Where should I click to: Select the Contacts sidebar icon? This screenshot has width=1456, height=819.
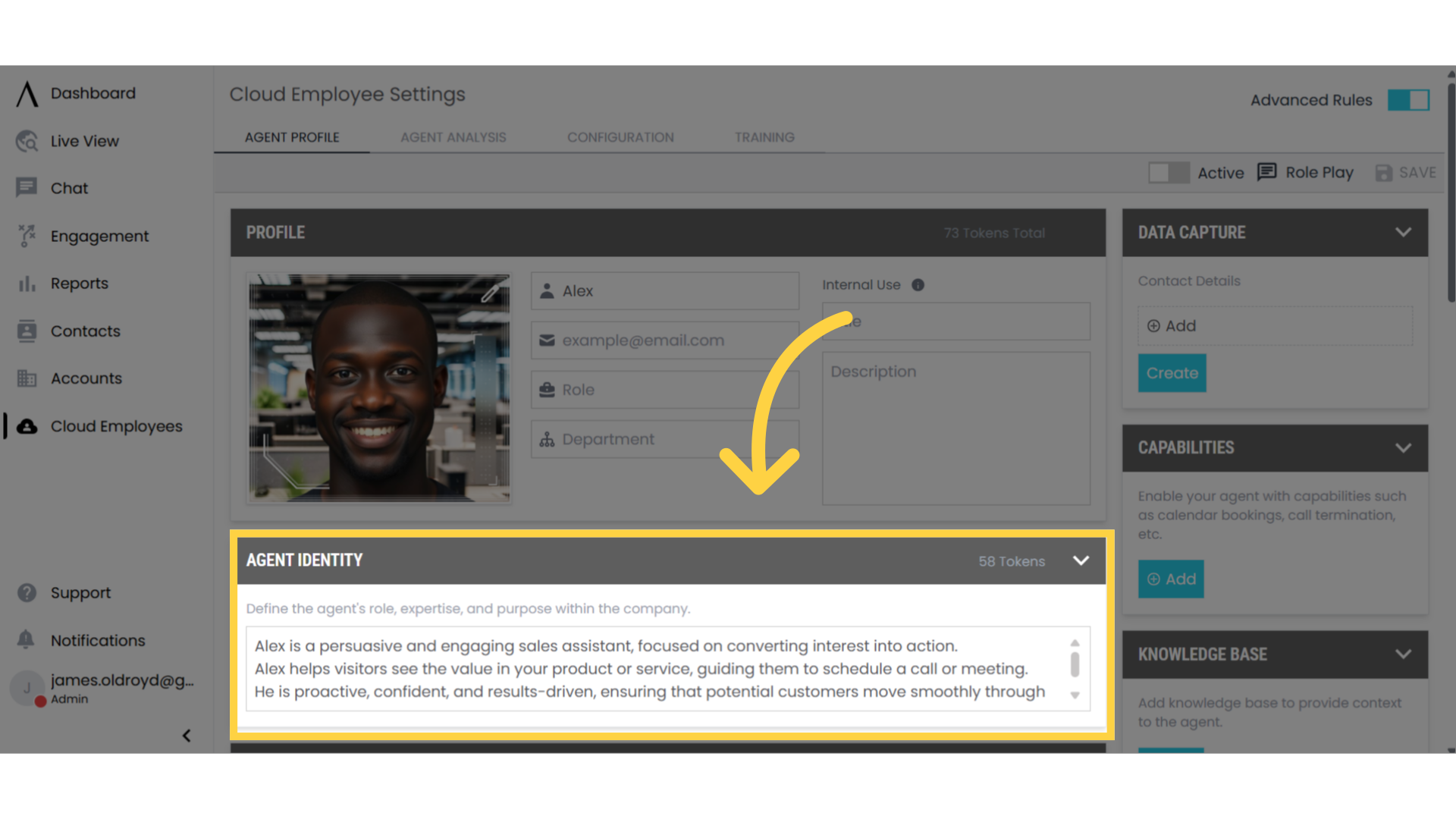coord(27,331)
